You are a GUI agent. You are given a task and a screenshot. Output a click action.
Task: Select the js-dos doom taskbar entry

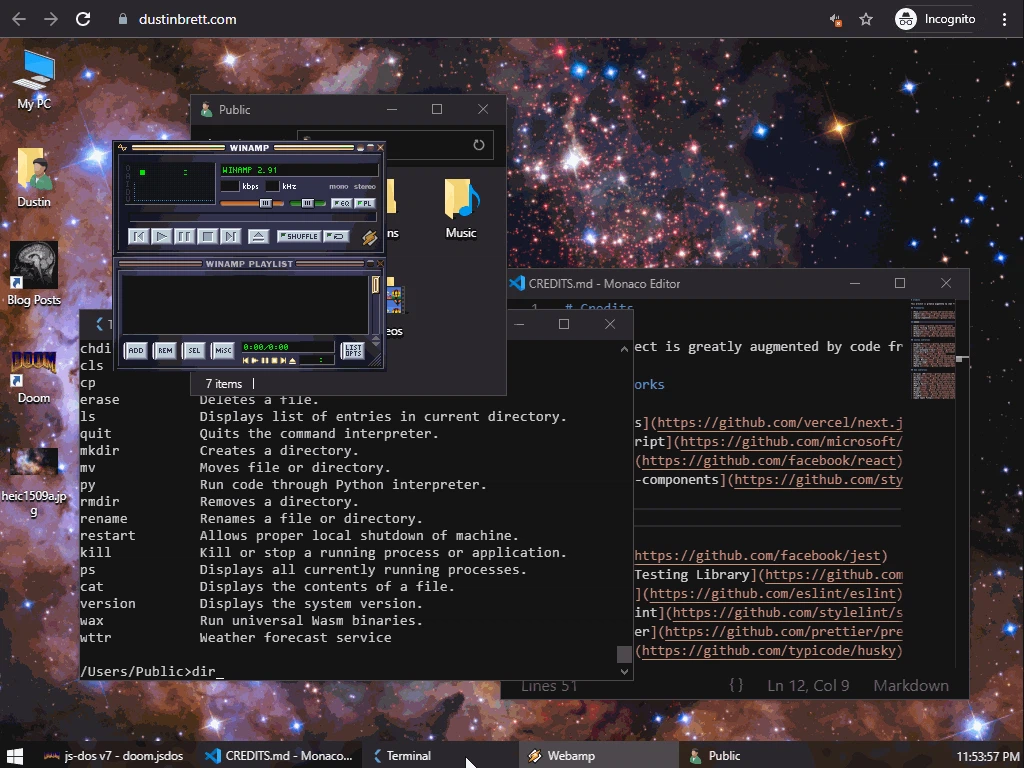(113, 756)
